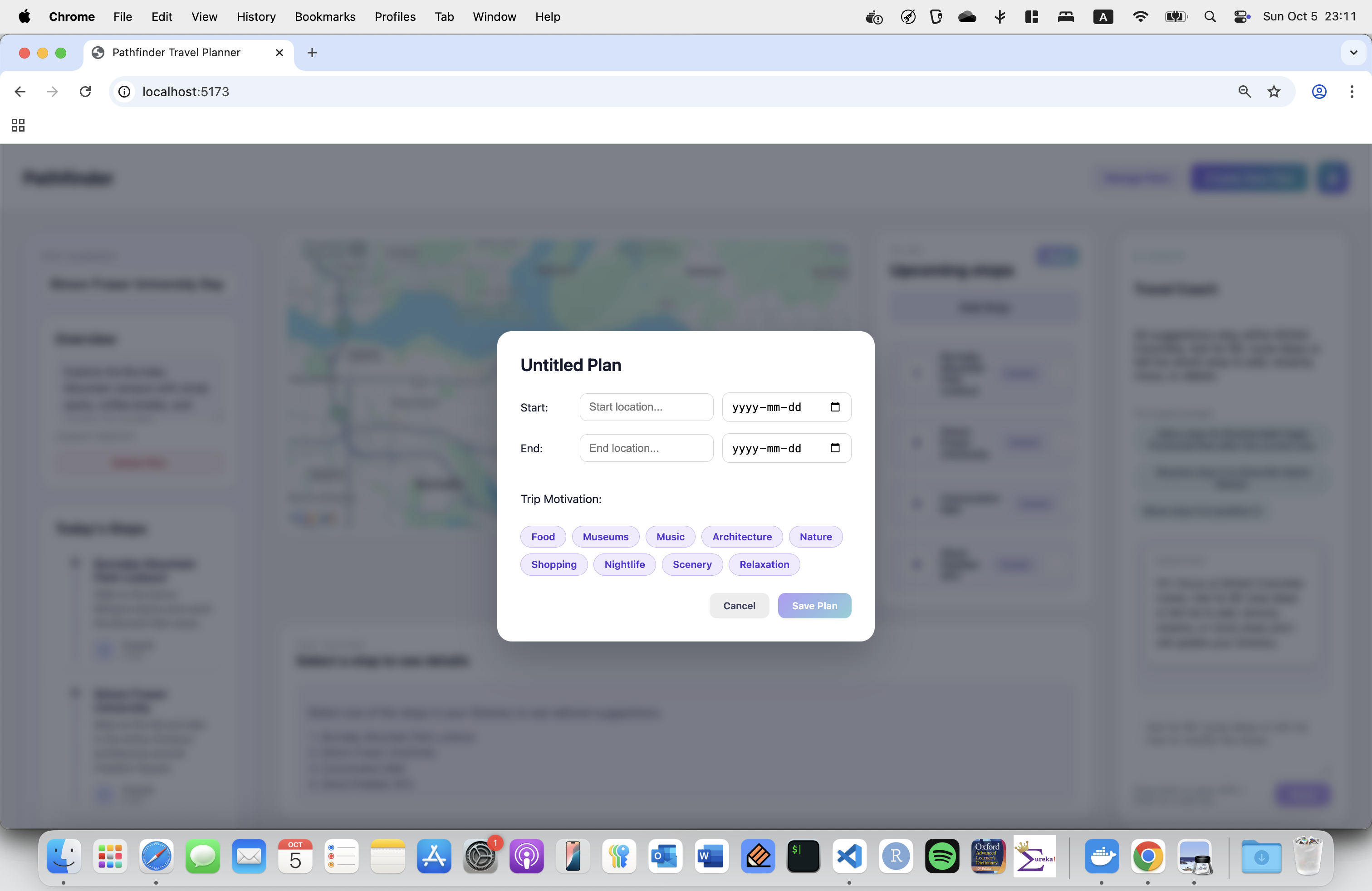Open the Chrome three-dot menu
The height and width of the screenshot is (891, 1372).
[1351, 92]
